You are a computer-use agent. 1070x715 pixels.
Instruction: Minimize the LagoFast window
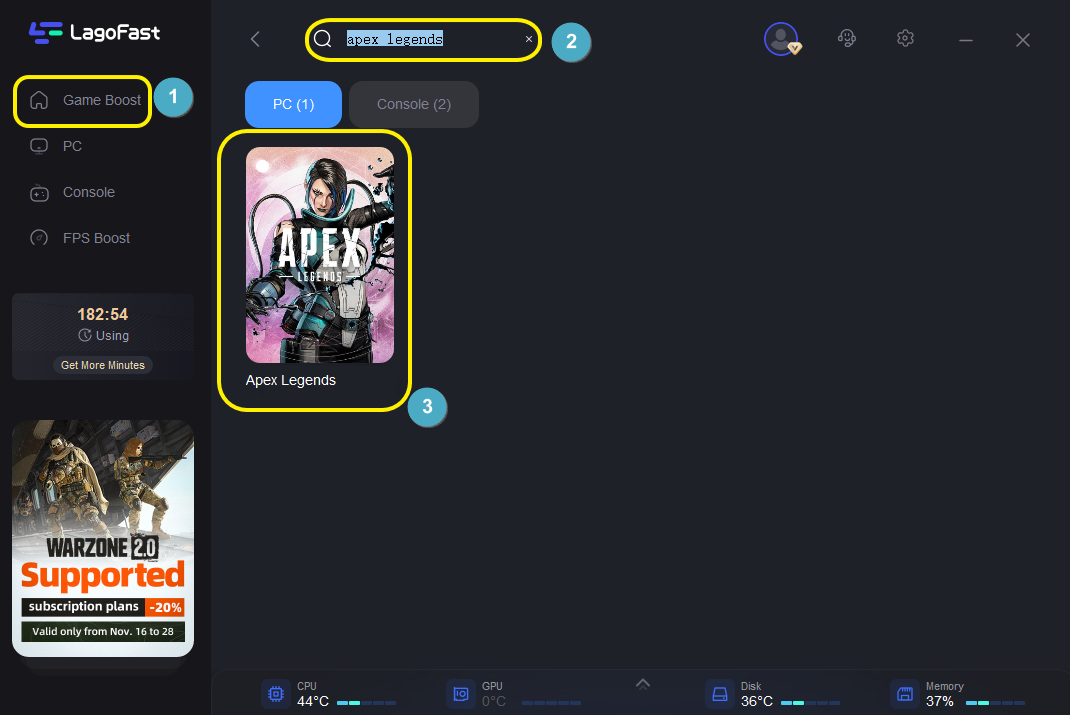pos(966,40)
